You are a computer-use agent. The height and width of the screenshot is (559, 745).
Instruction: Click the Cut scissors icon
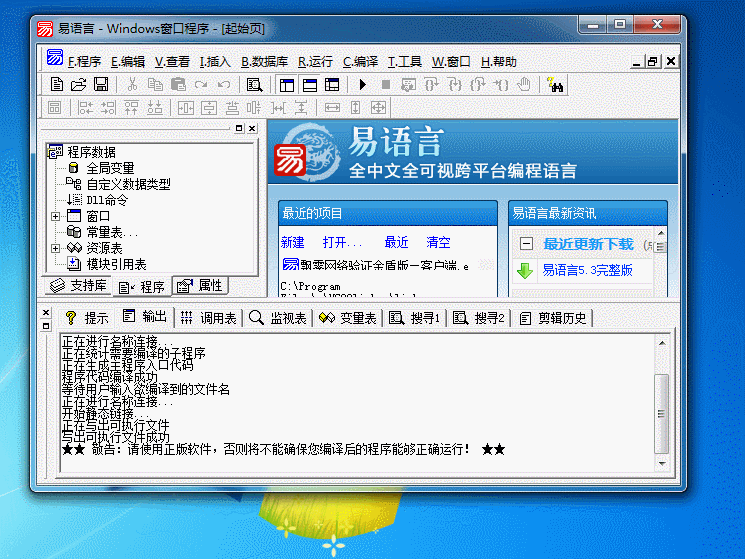tap(133, 85)
